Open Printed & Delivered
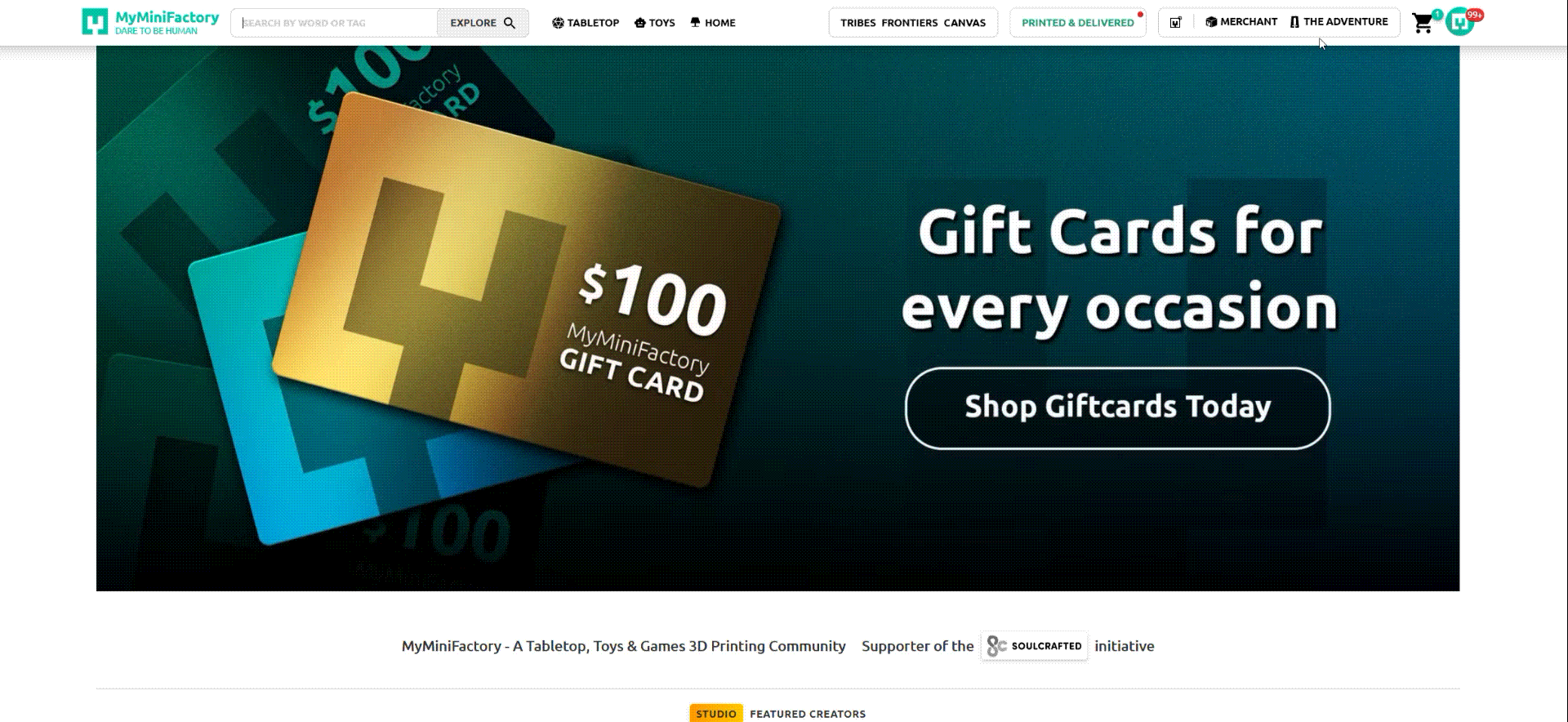1568x722 pixels. pos(1078,23)
